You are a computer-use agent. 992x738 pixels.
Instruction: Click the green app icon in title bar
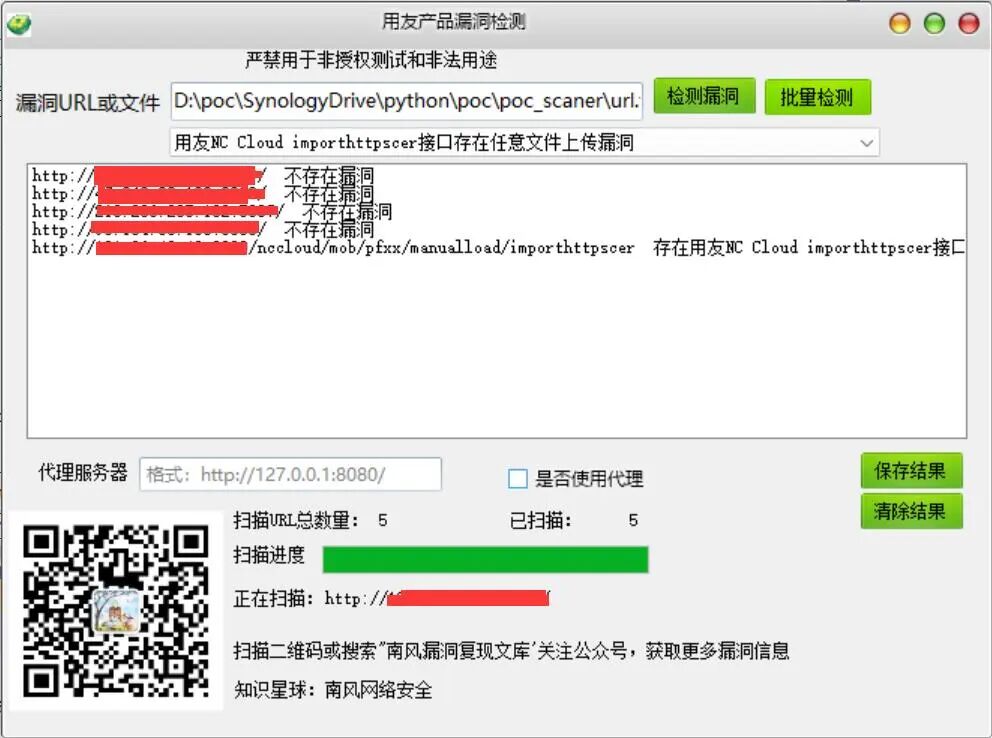(19, 24)
